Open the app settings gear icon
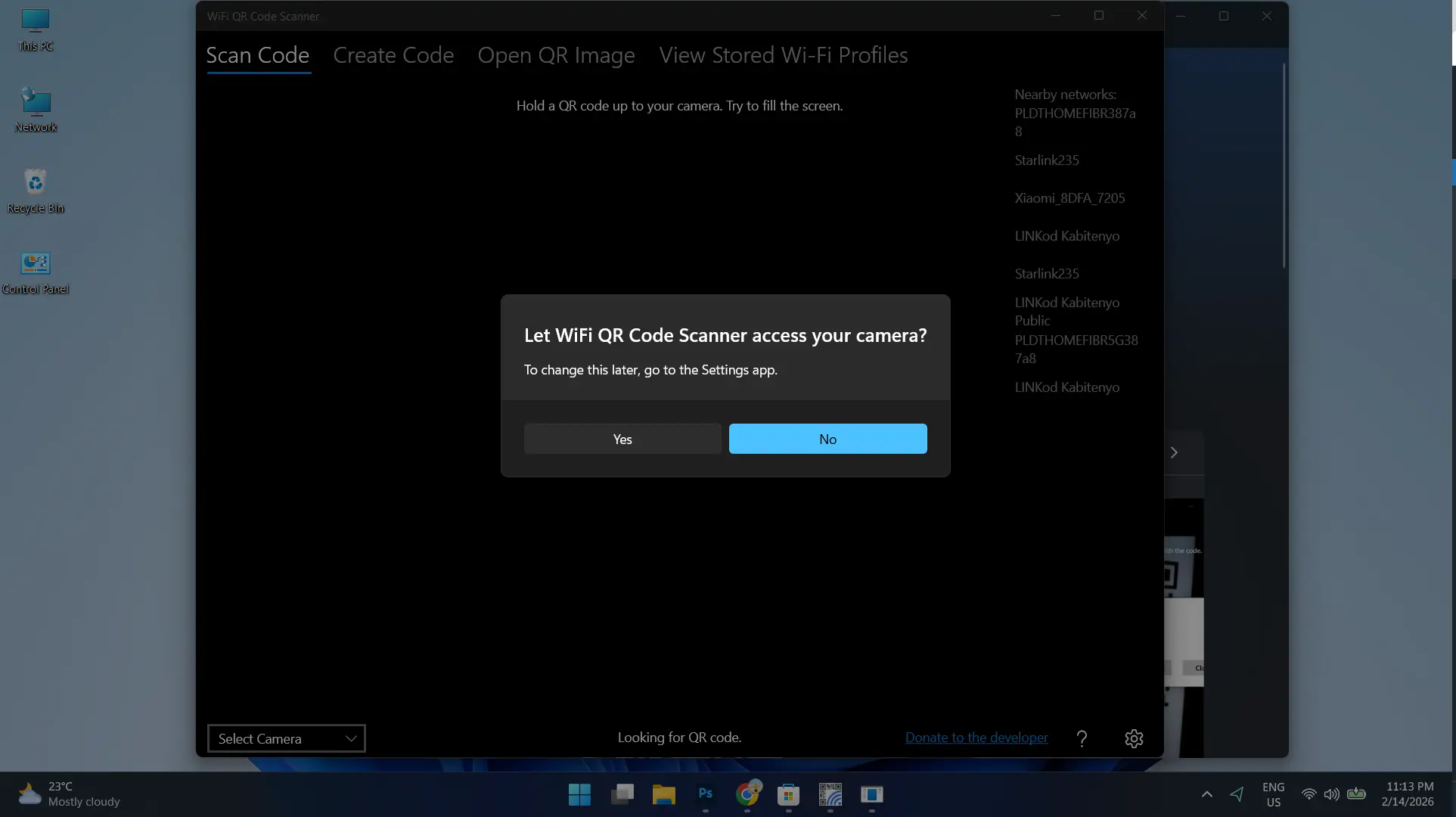This screenshot has width=1456, height=817. tap(1133, 738)
